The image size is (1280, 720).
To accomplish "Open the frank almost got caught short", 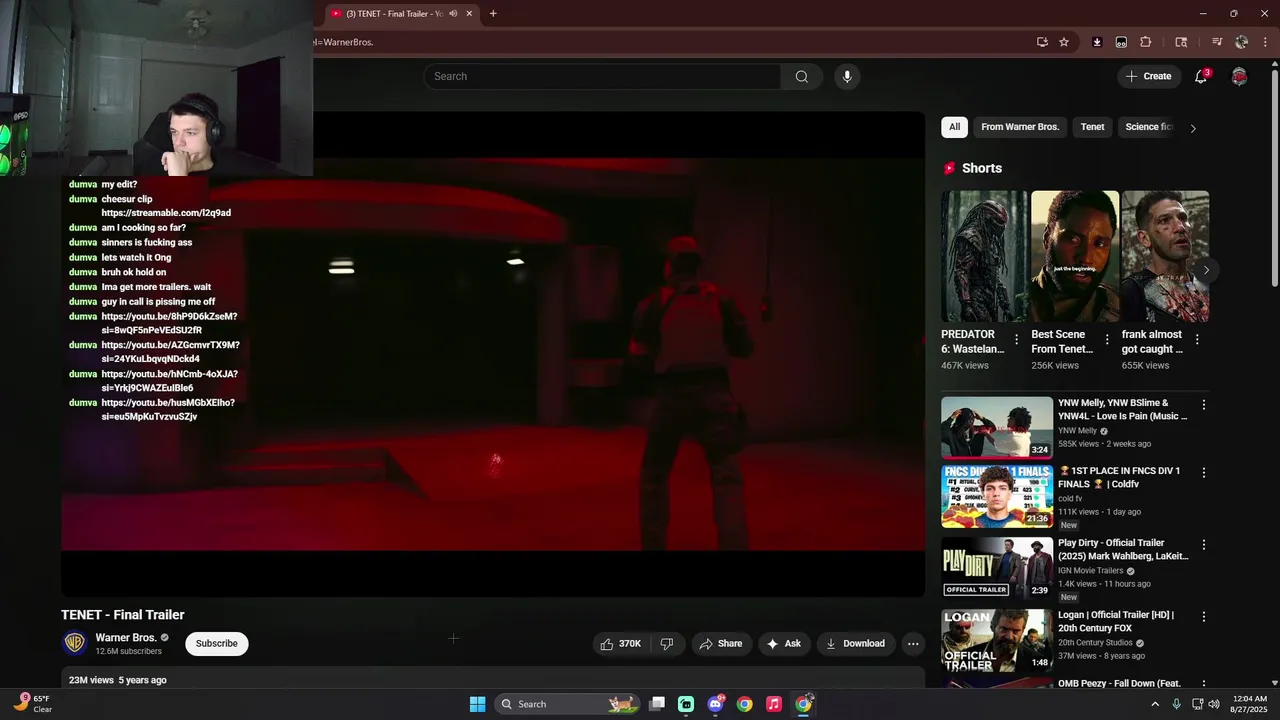I will (x=1165, y=256).
